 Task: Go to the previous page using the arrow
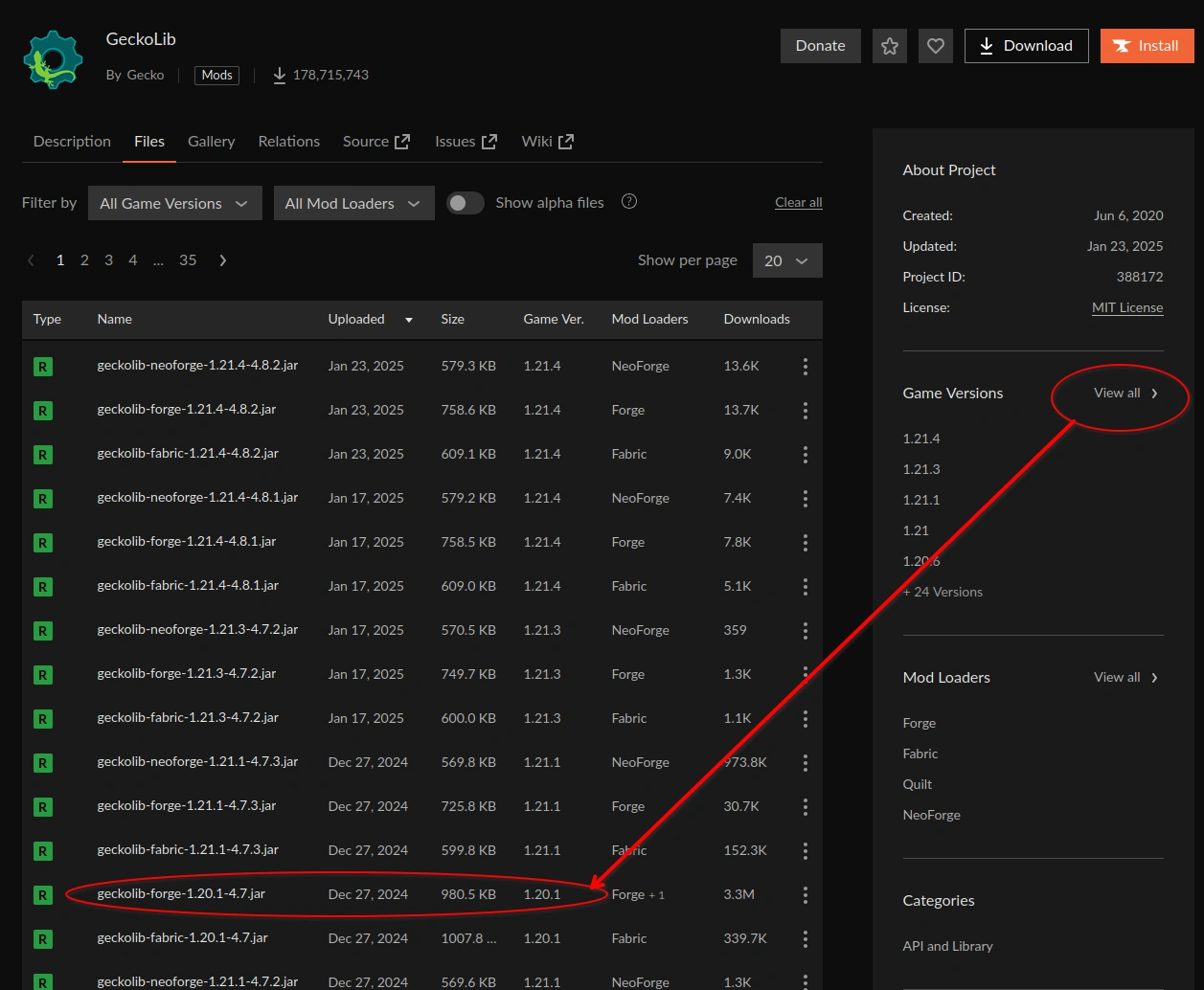[32, 260]
